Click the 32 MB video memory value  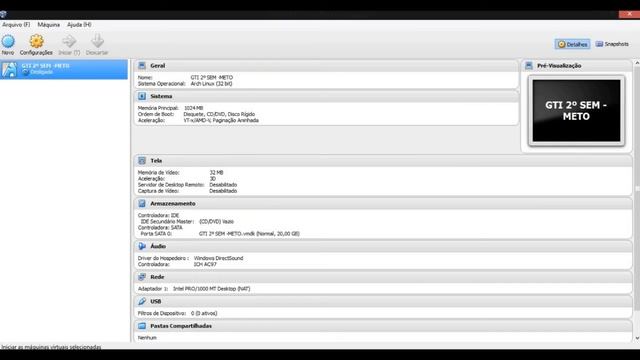coord(216,173)
